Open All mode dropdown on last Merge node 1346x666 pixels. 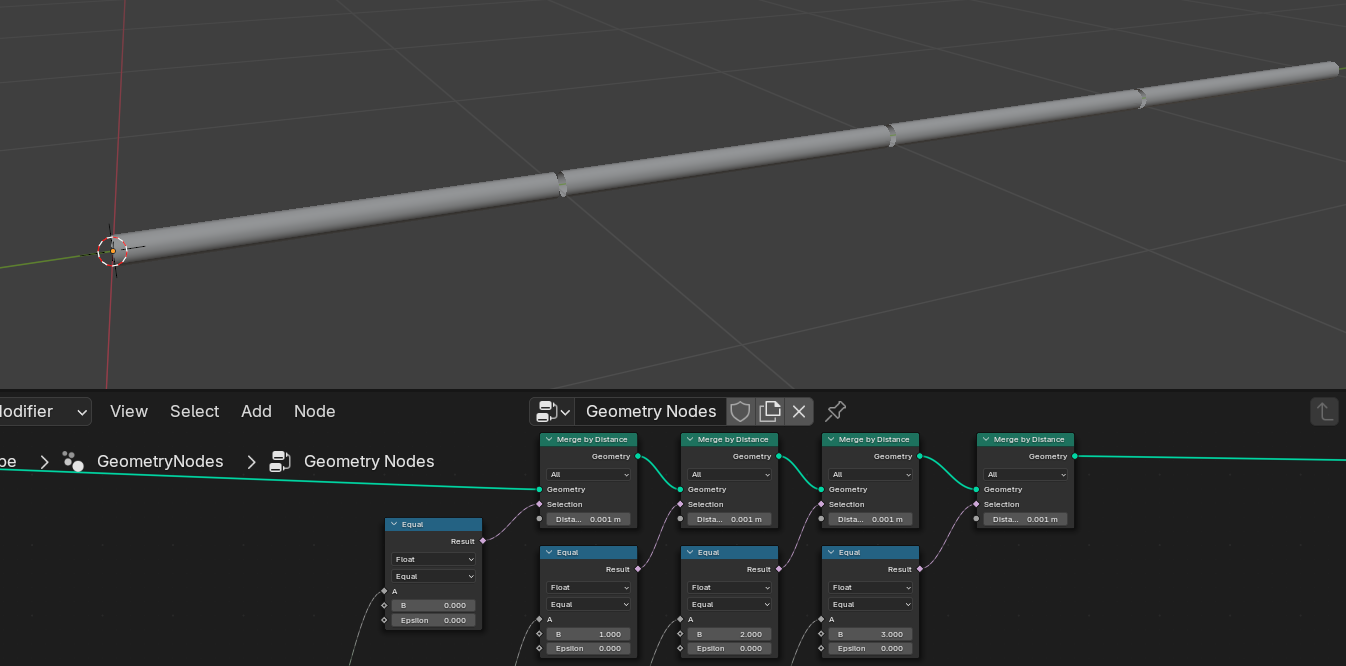1025,474
